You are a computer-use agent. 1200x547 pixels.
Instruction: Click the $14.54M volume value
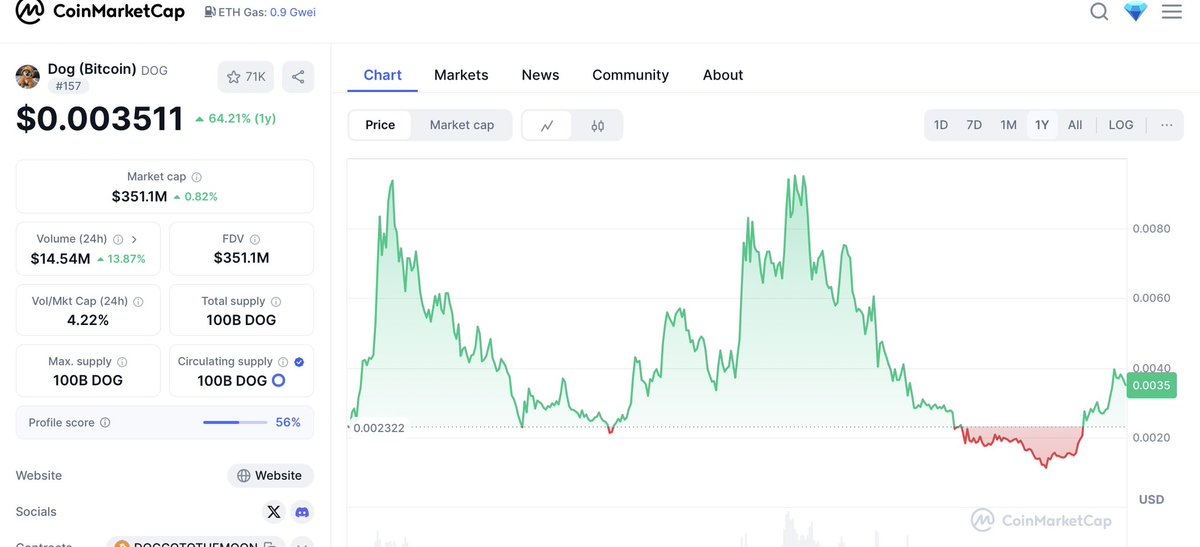(x=60, y=258)
